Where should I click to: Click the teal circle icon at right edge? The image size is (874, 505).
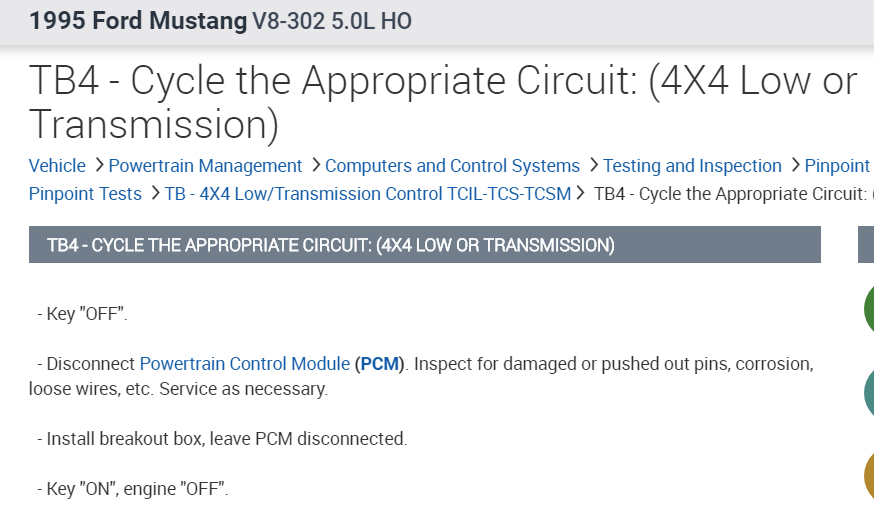(x=868, y=393)
